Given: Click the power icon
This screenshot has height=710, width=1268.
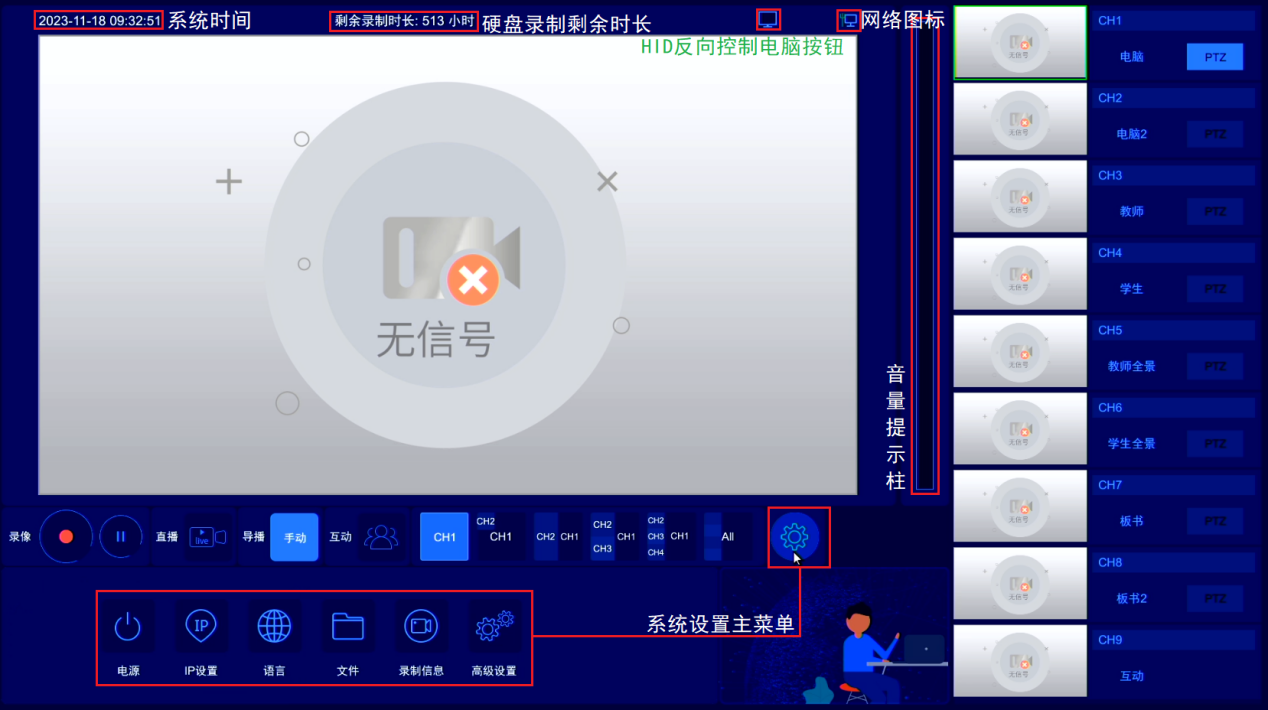Looking at the screenshot, I should (x=127, y=627).
